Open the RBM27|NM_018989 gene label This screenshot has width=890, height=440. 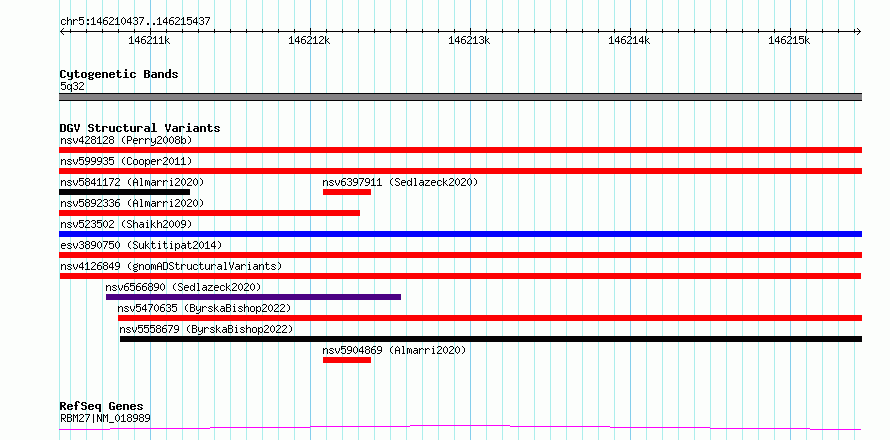(x=105, y=419)
